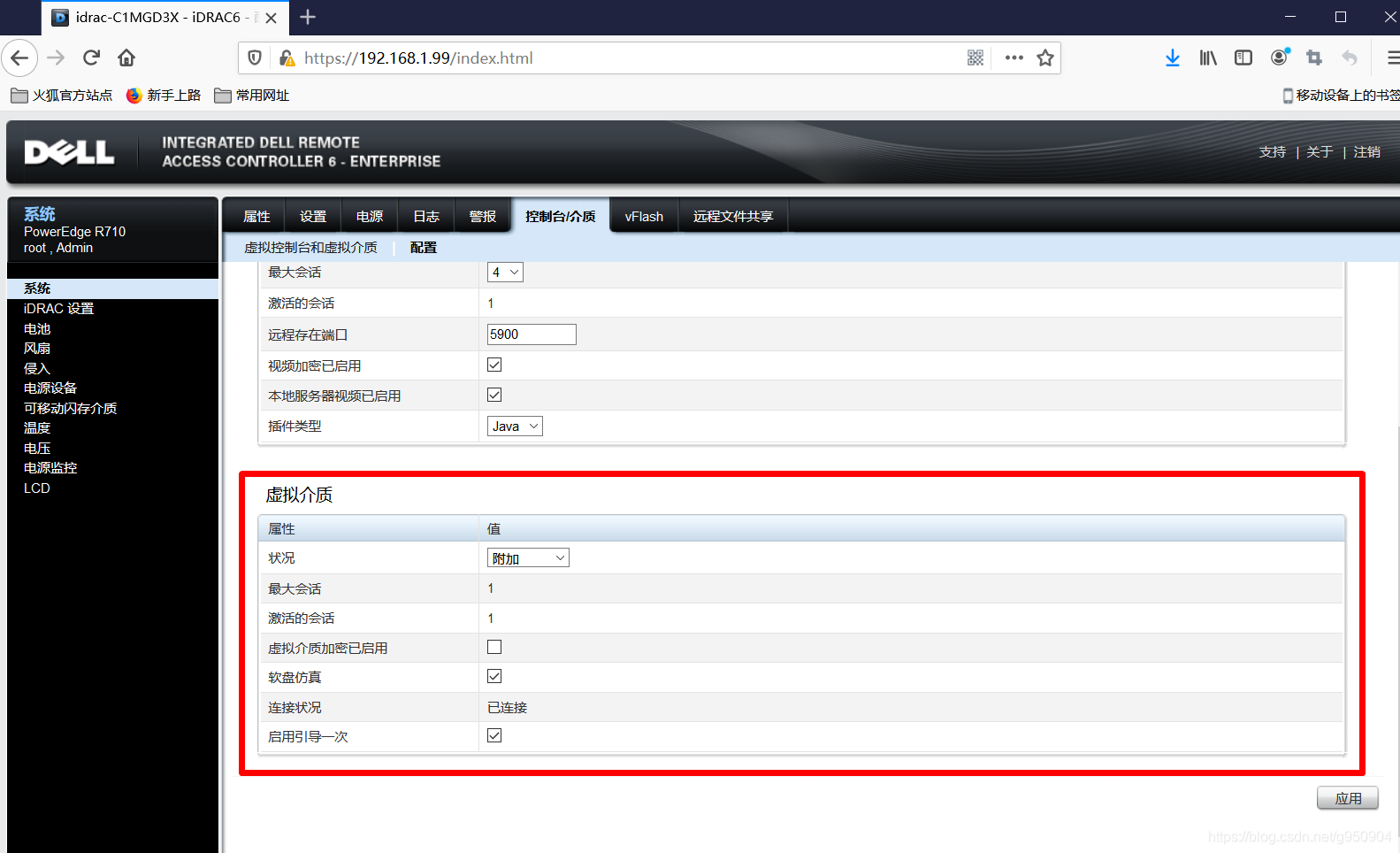Close the idrac-C1MGD3X browser tab
Image resolution: width=1400 pixels, height=853 pixels.
[272, 18]
